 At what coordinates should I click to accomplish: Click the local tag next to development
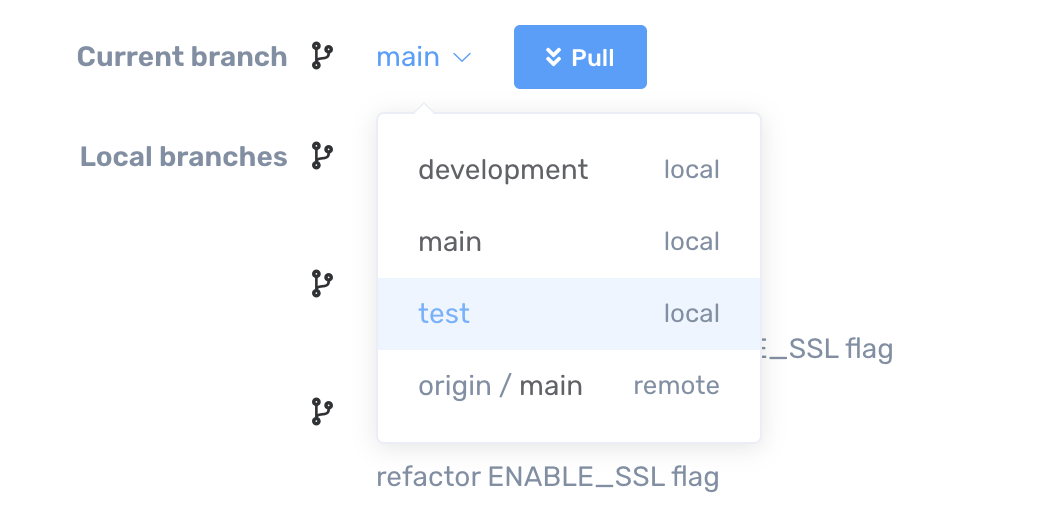[691, 170]
